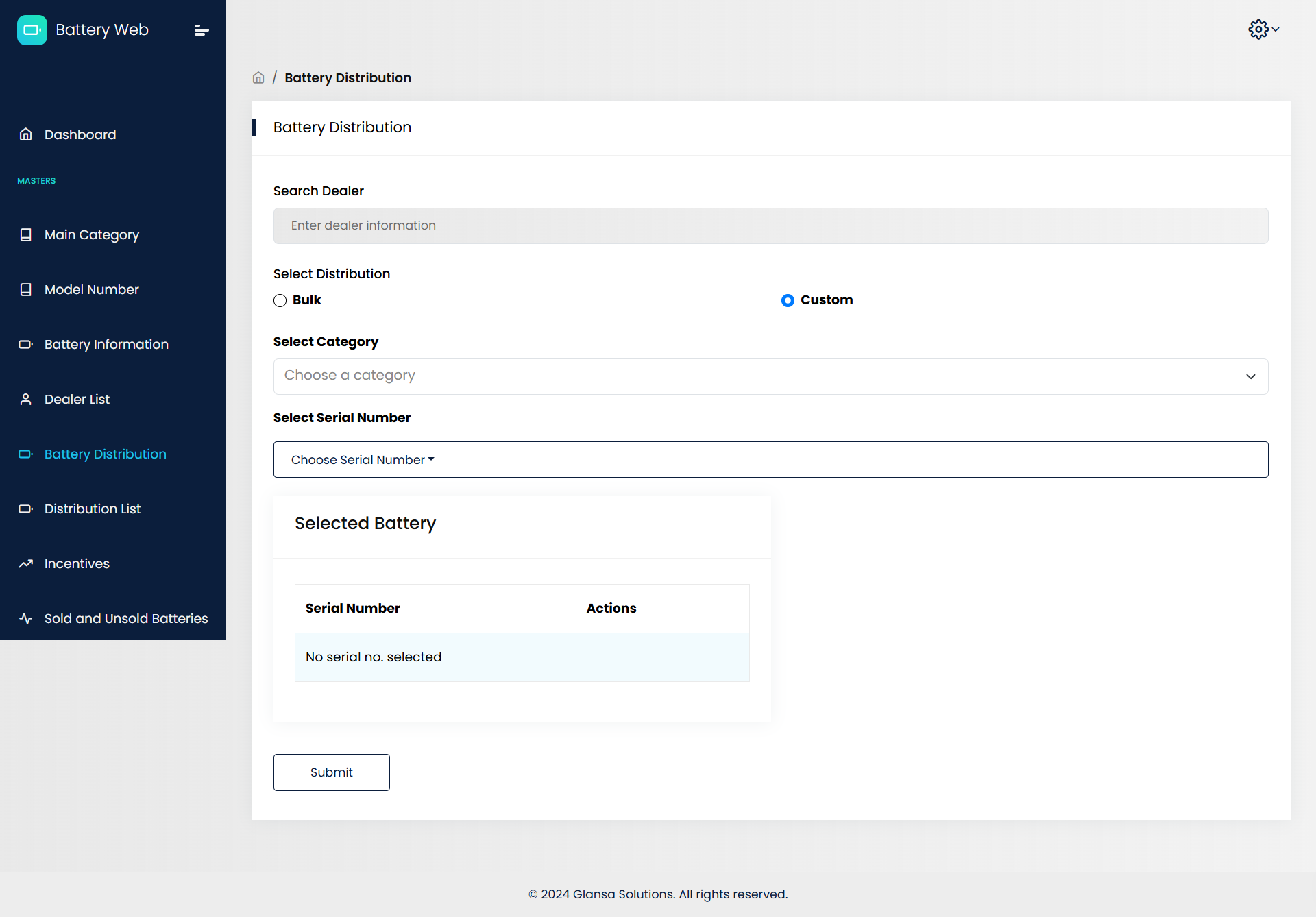This screenshot has height=917, width=1316.
Task: Go to Distribution List page
Action: pos(93,509)
